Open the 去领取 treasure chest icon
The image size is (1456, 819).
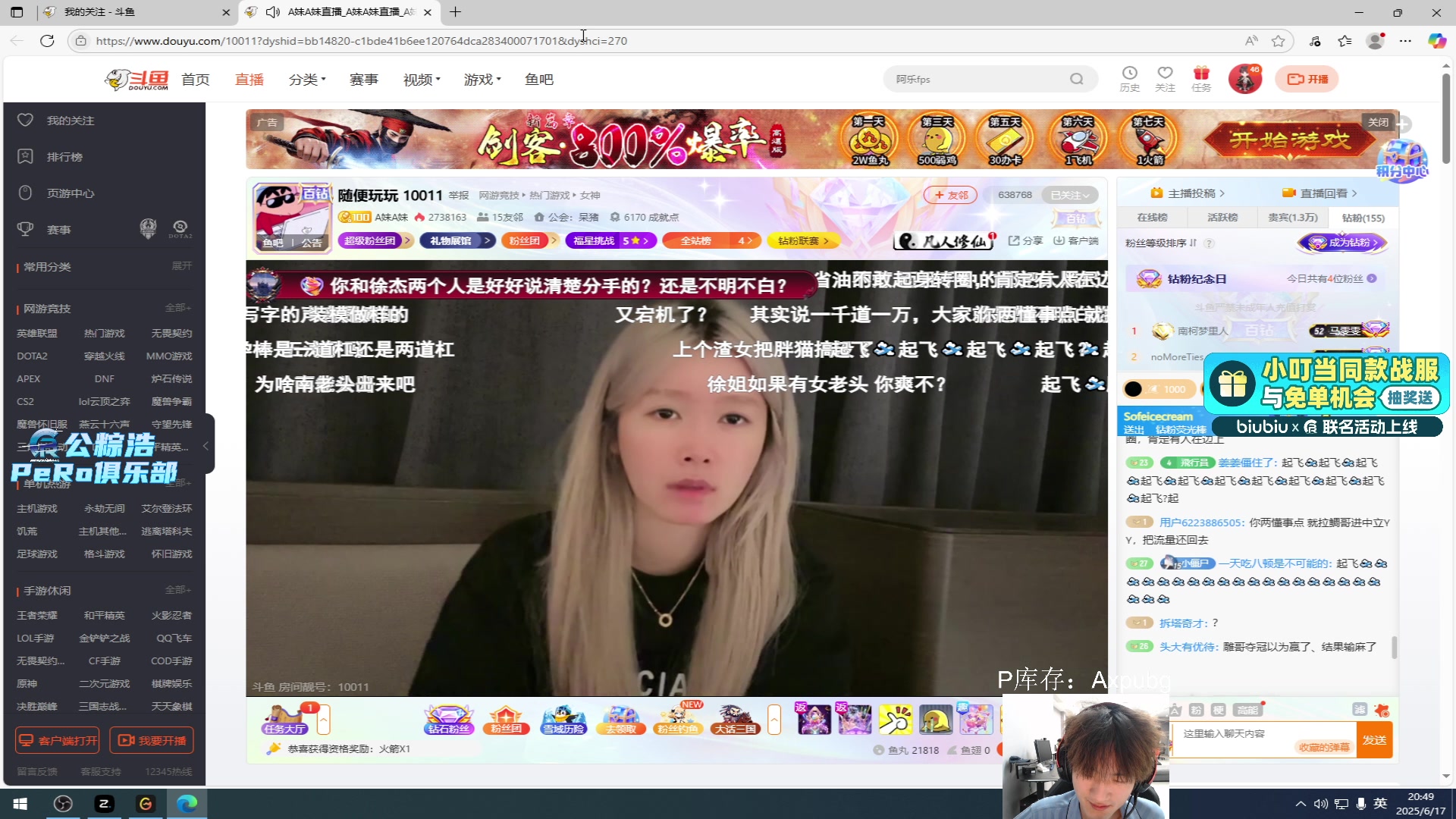[620, 720]
